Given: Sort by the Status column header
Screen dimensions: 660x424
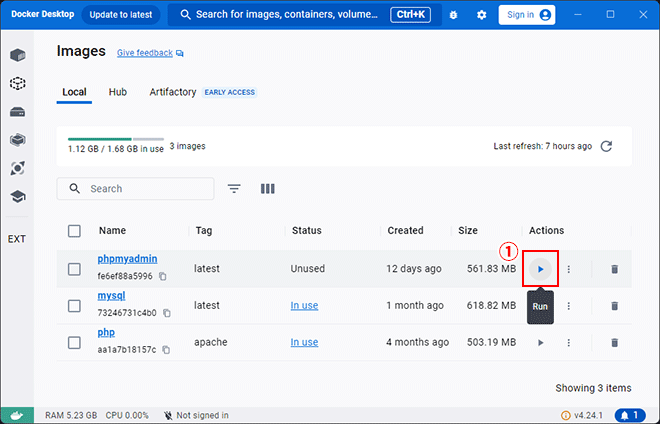Looking at the screenshot, I should point(307,231).
